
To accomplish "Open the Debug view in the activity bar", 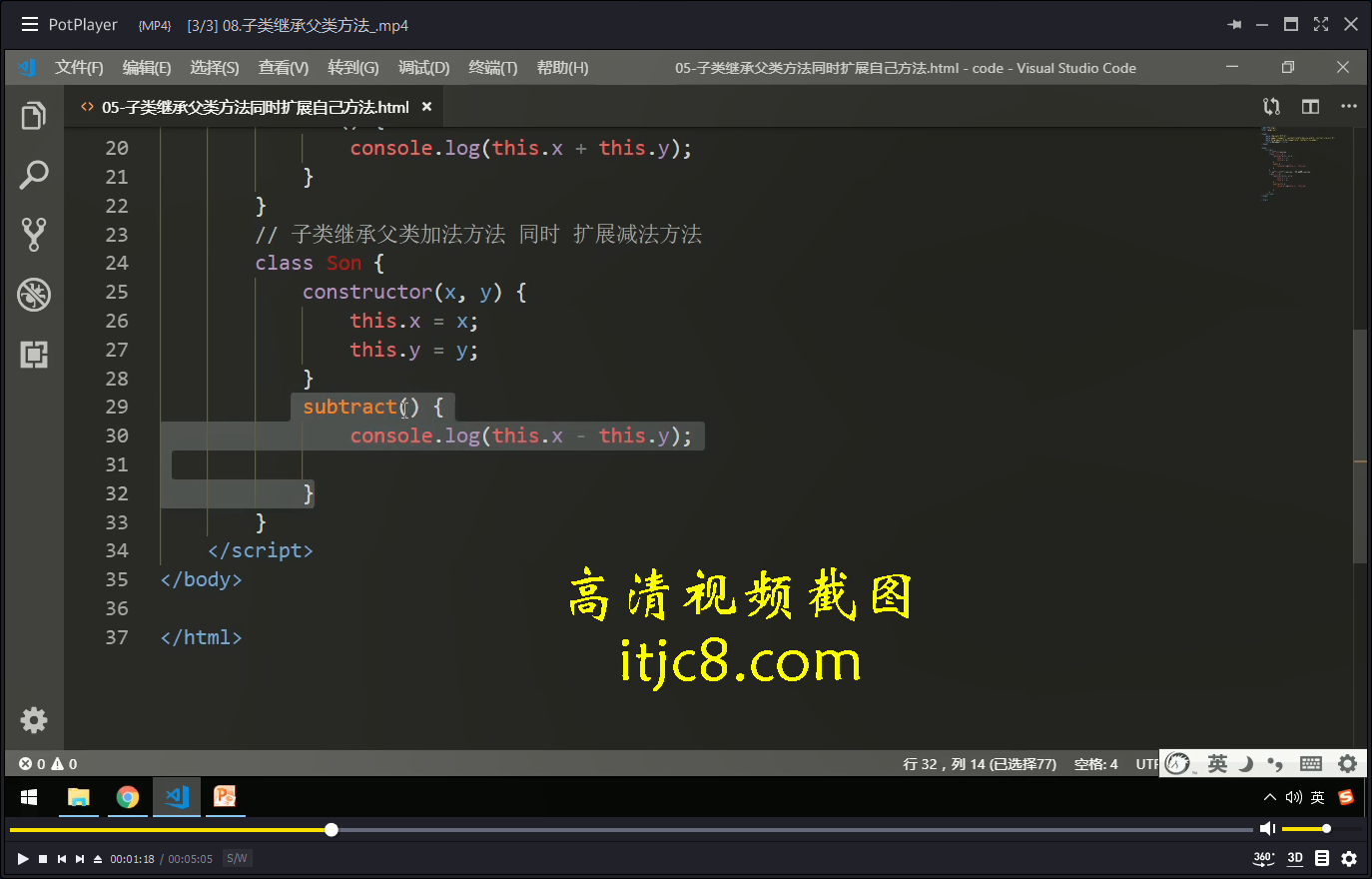I will coord(34,294).
